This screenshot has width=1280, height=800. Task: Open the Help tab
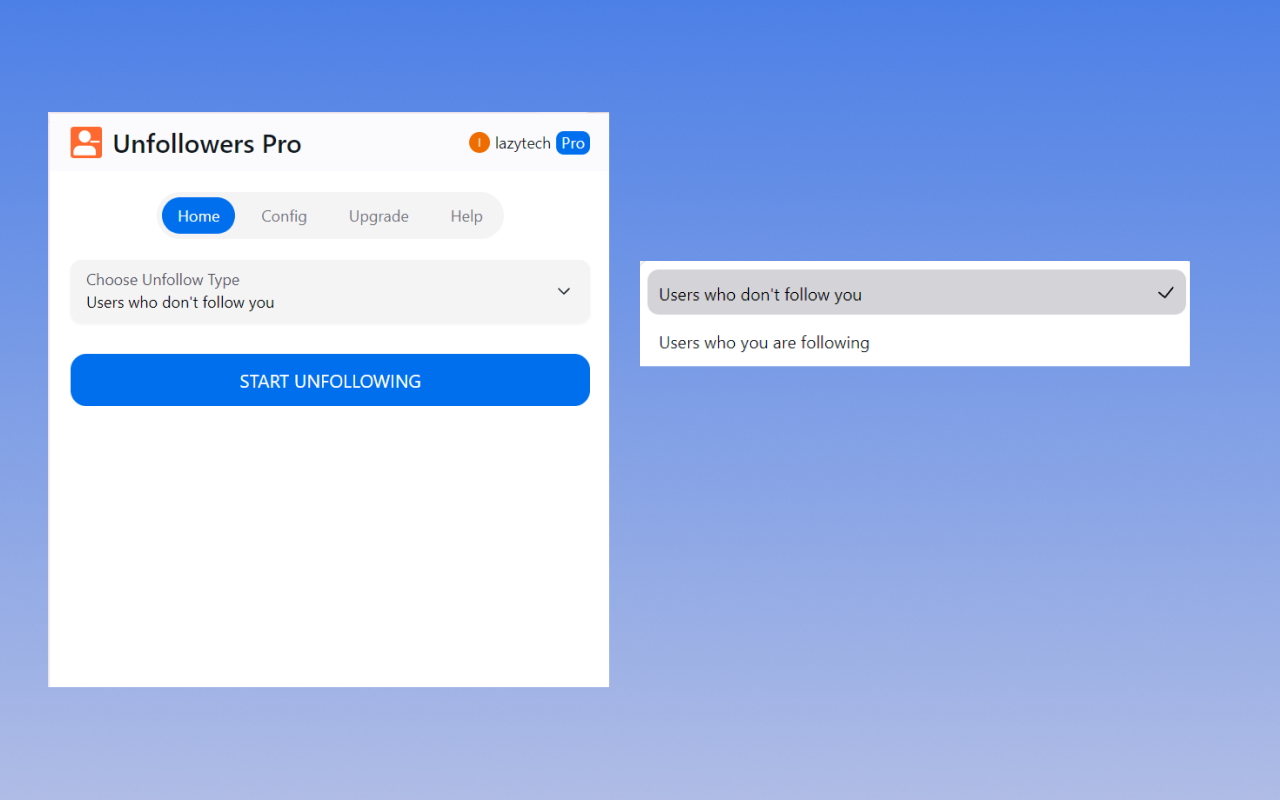(x=466, y=216)
